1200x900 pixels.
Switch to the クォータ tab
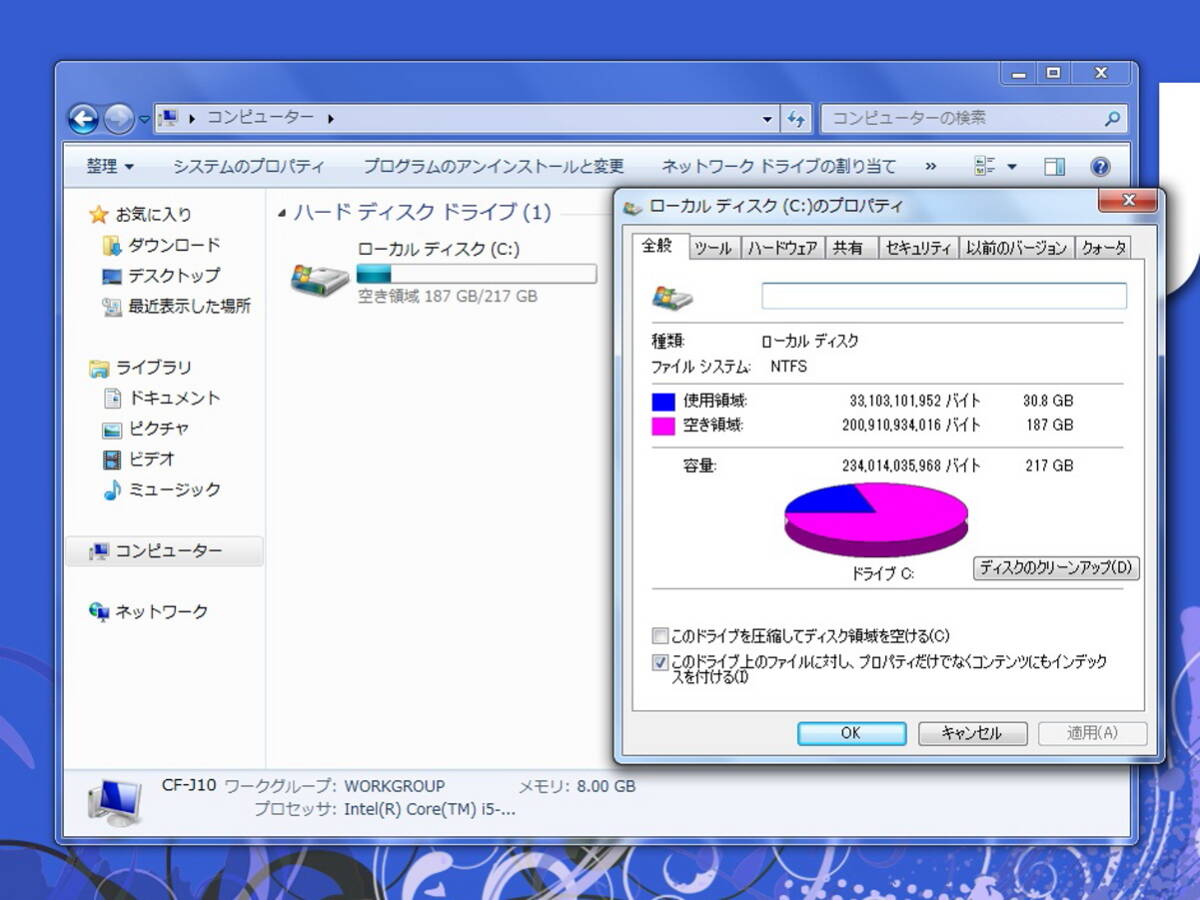tap(1103, 248)
